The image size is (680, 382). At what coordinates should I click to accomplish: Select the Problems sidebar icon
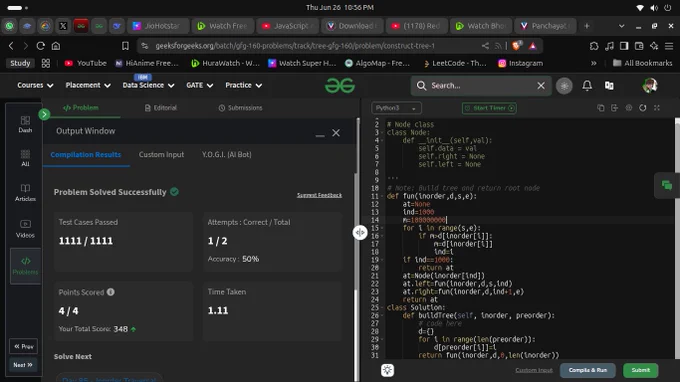(25, 266)
